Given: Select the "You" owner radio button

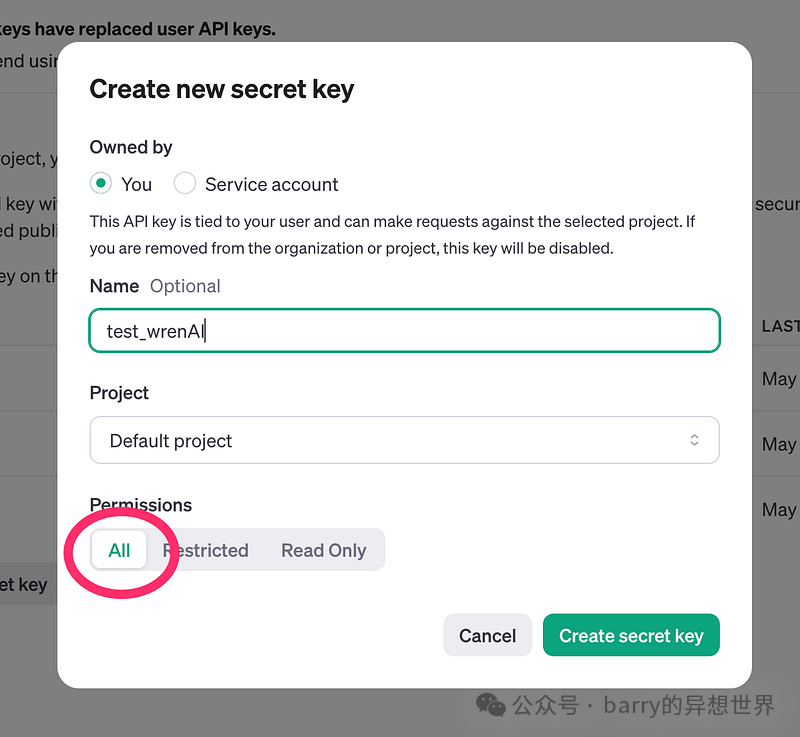Looking at the screenshot, I should [100, 184].
